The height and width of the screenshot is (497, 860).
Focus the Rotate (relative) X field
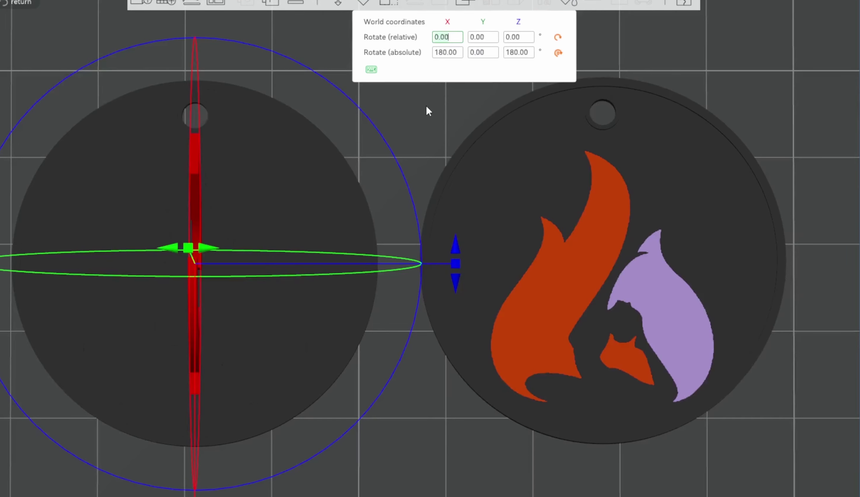click(x=448, y=37)
